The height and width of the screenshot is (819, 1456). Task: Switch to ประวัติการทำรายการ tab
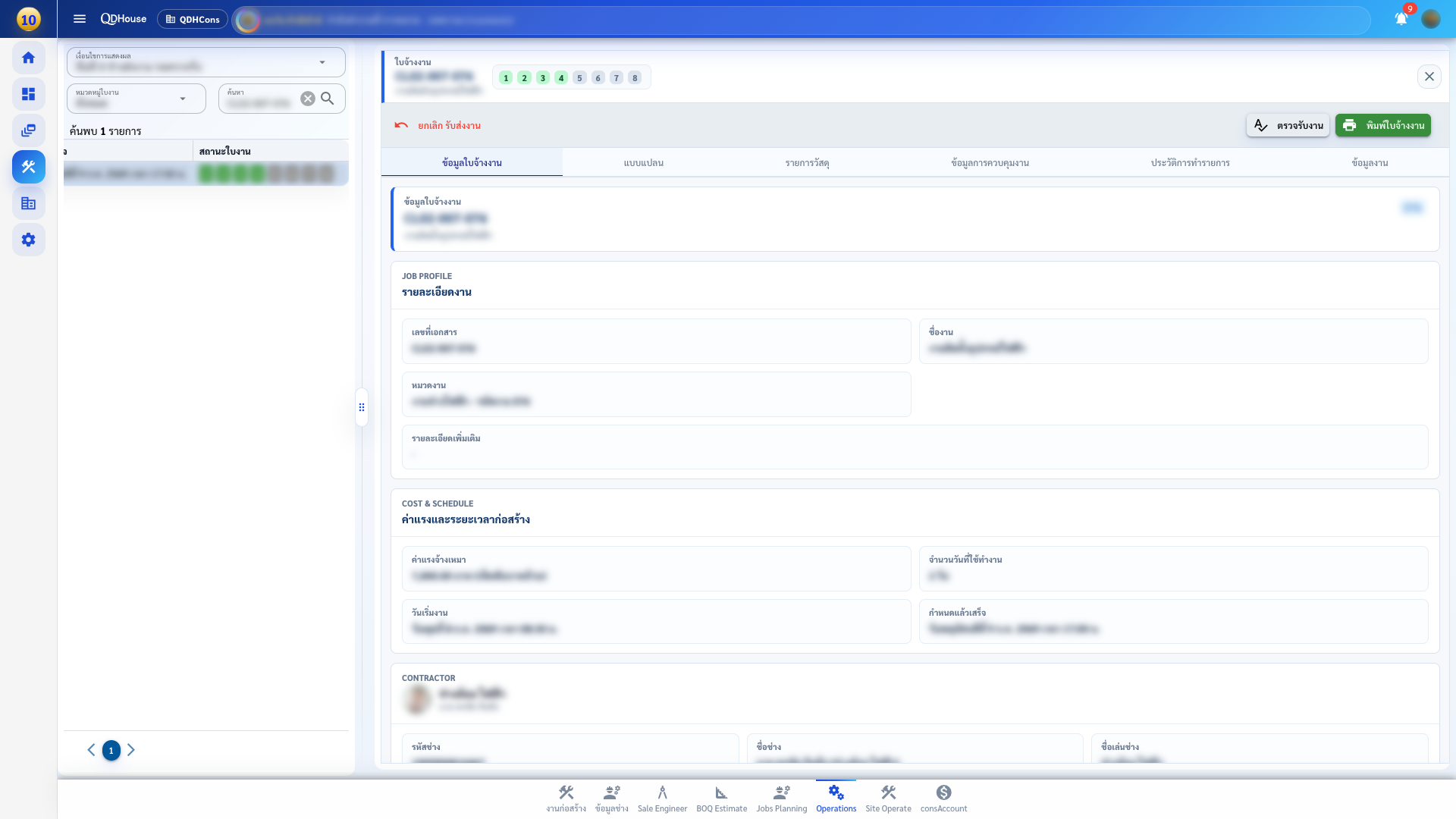(x=1191, y=162)
